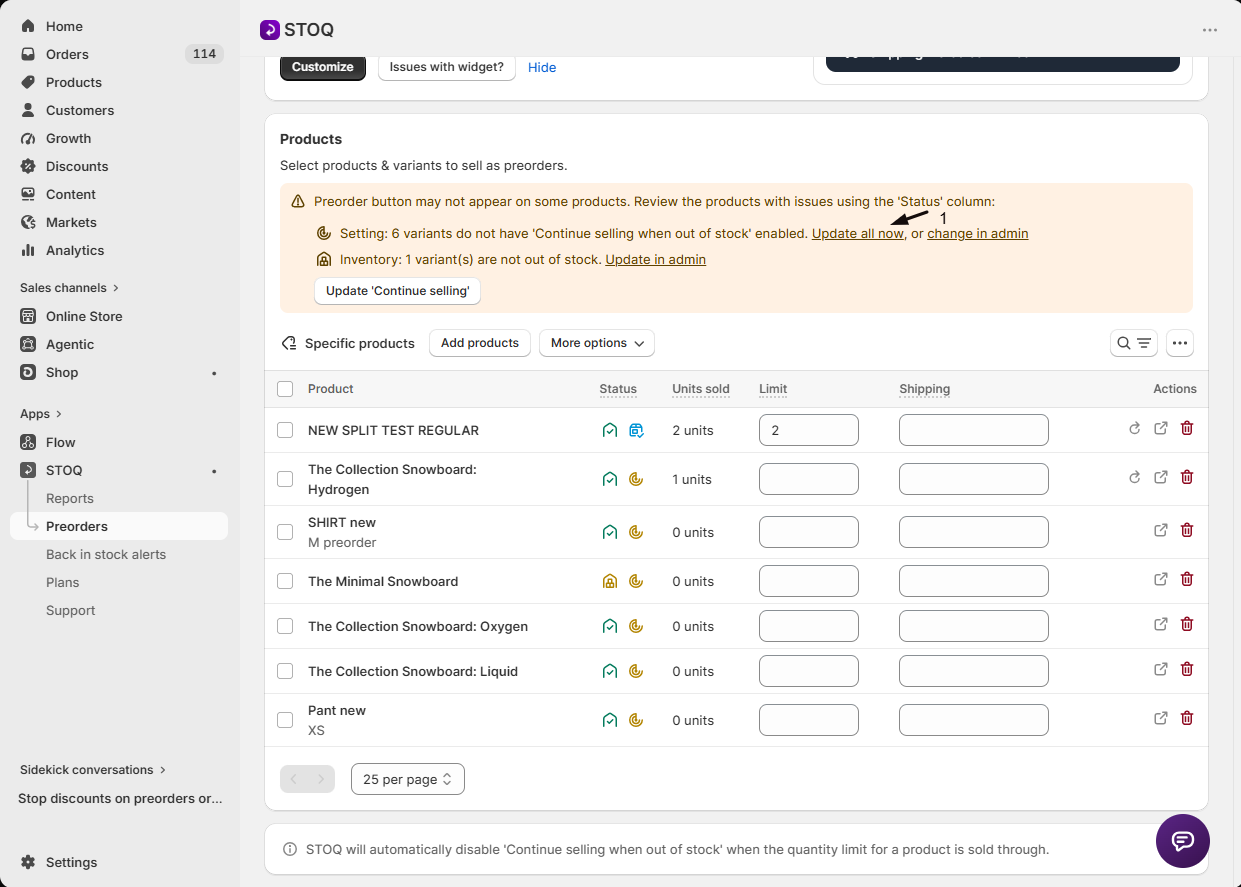
Task: Click the Analytics bar chart icon
Action: click(28, 250)
